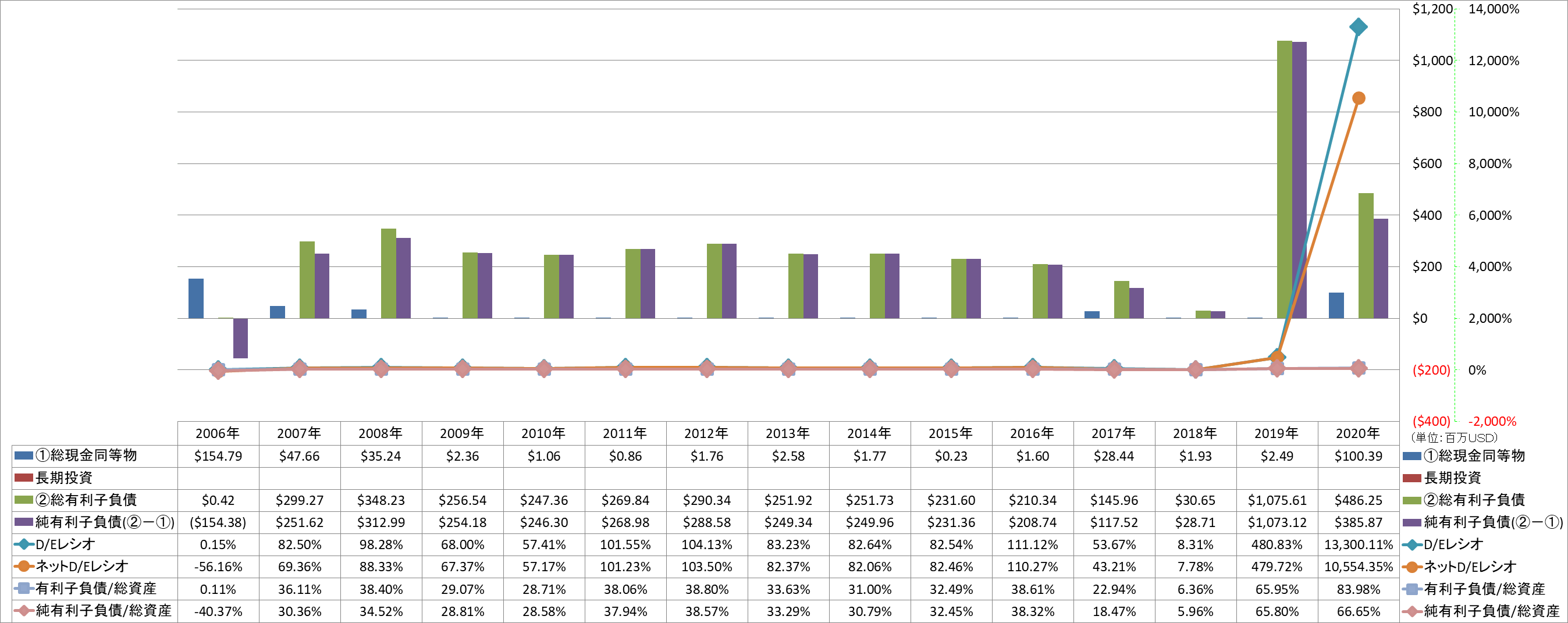Click the 104.13% cell for 2012
This screenshot has height=623, width=1568.
(707, 544)
